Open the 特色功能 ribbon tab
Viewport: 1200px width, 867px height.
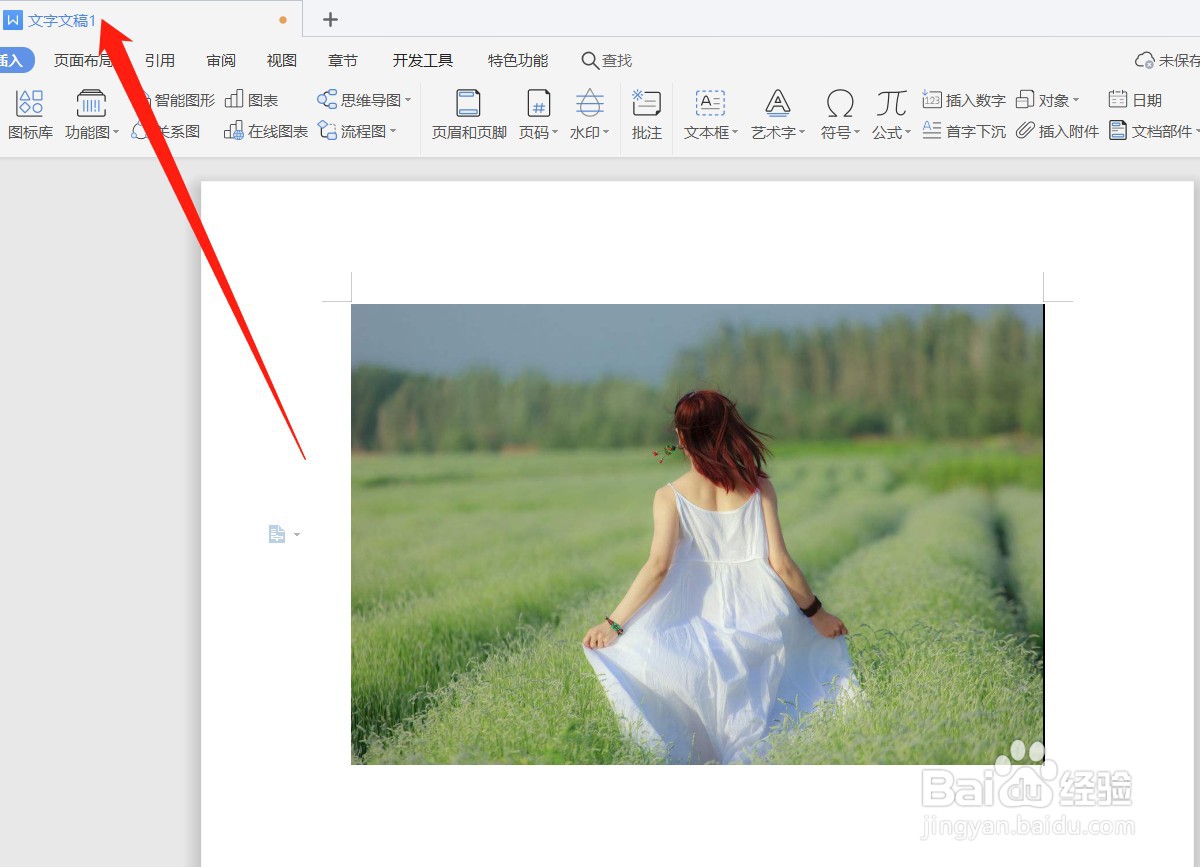coord(518,61)
